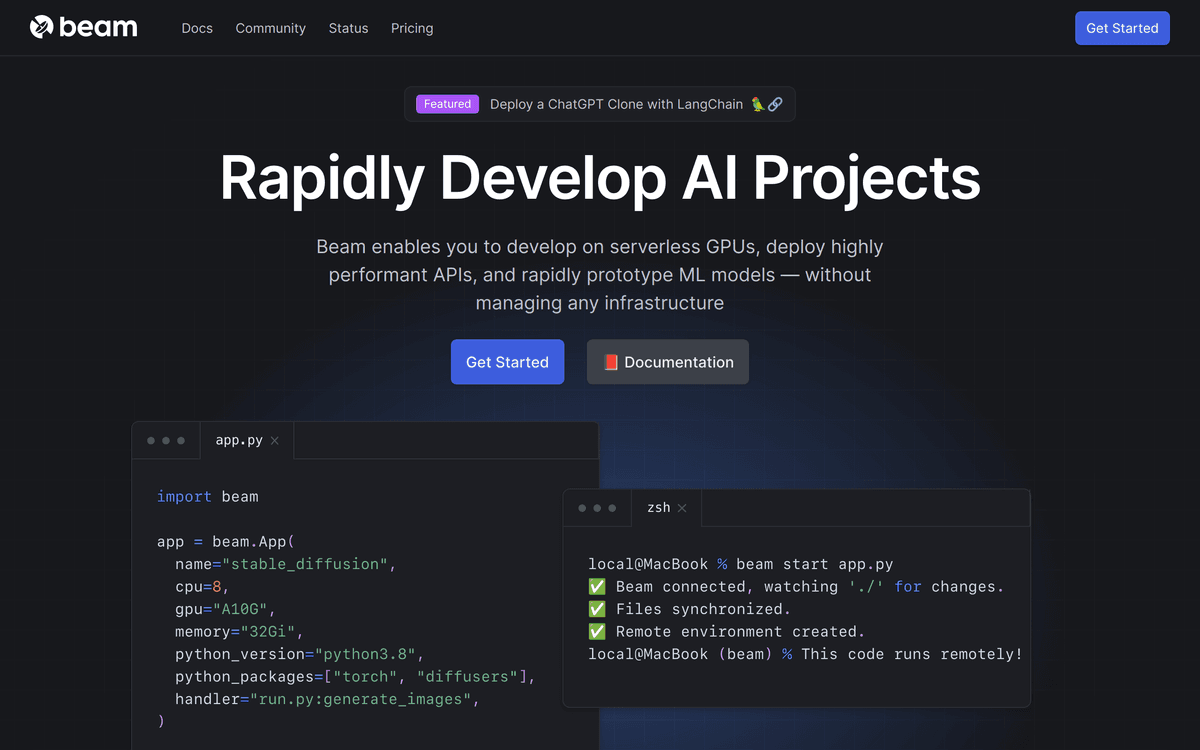Click the "app = beam.App(" code line
The image size is (1200, 750).
point(226,541)
